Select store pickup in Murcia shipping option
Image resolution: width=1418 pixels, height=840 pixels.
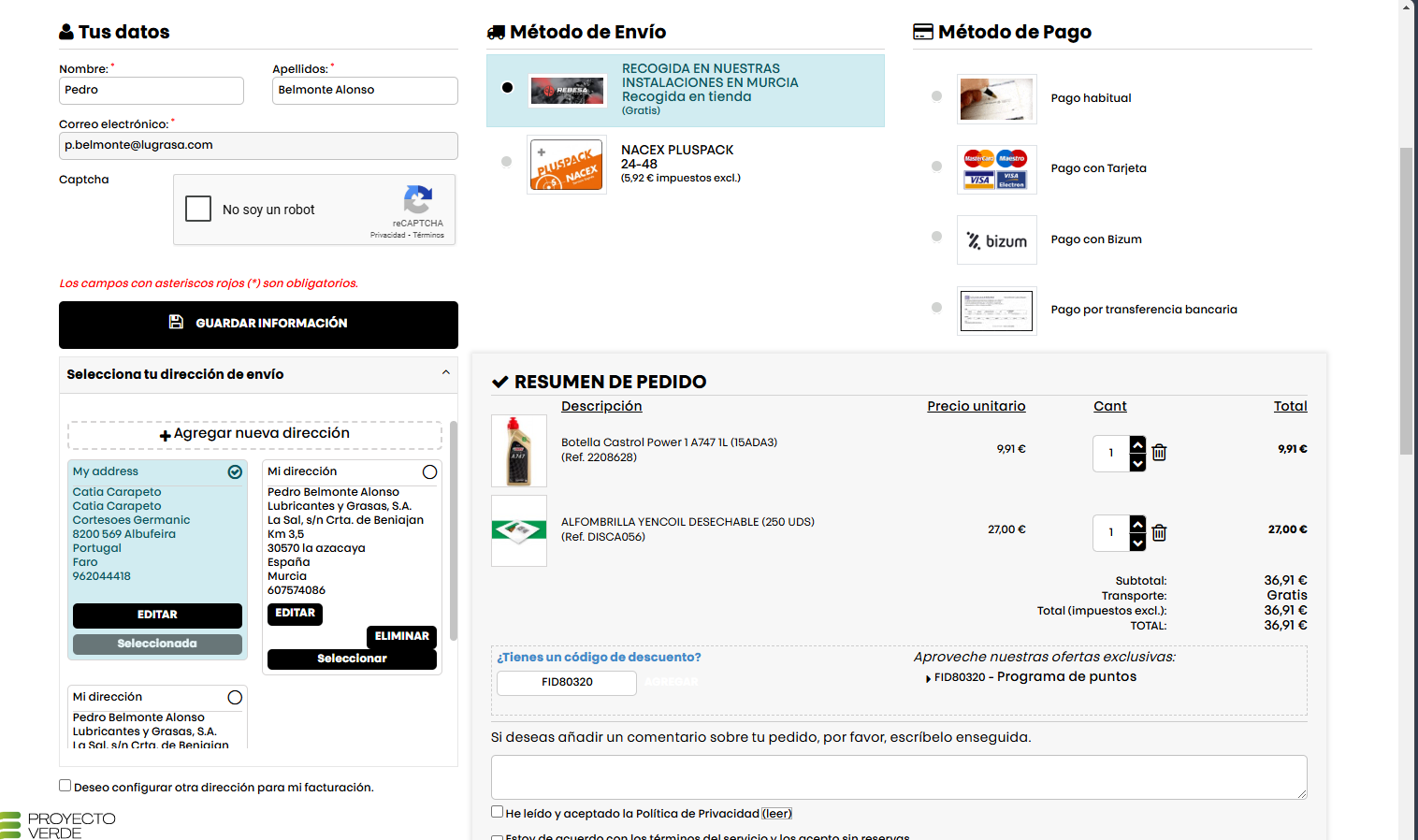[x=507, y=88]
